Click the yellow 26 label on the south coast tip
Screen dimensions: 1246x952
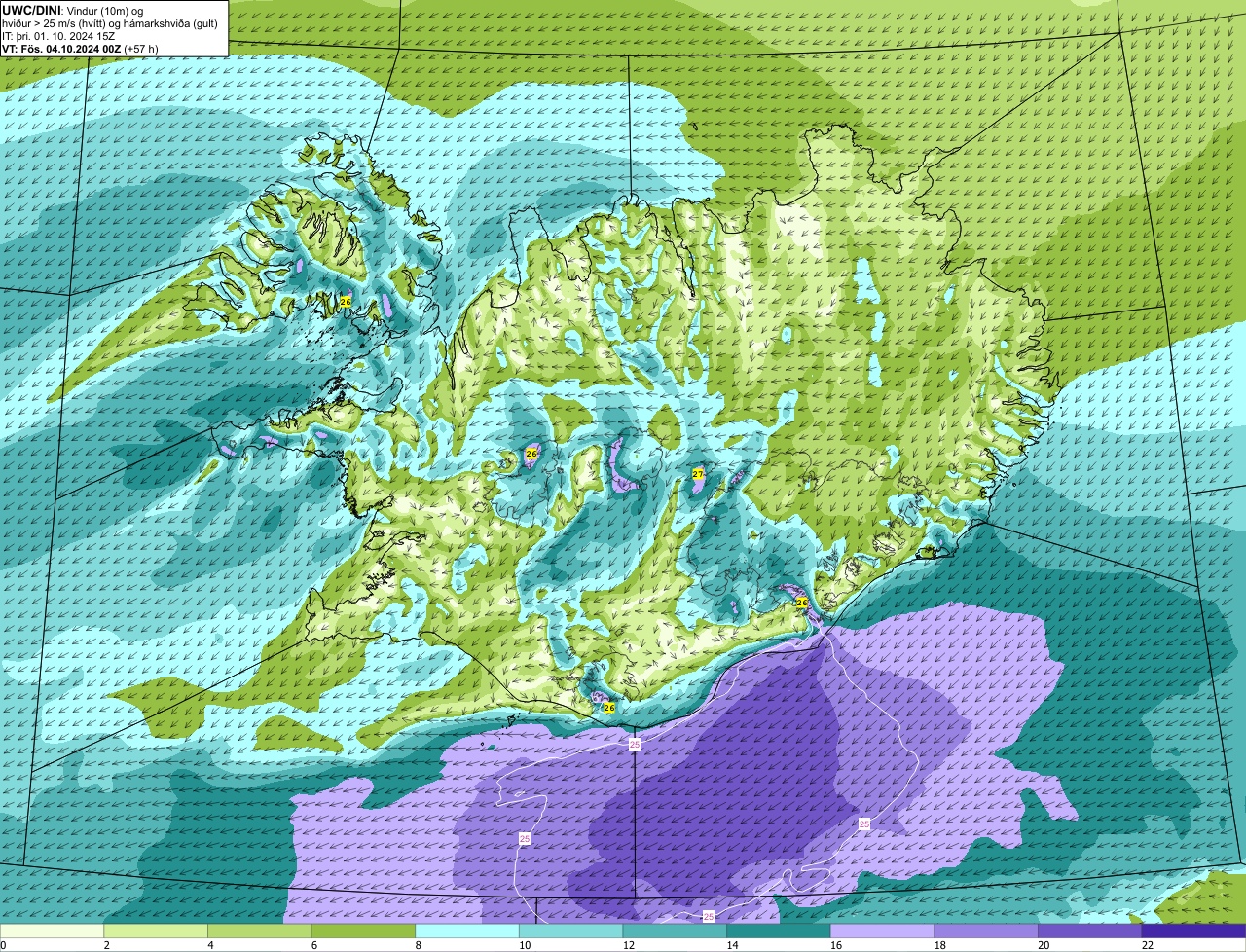[608, 707]
